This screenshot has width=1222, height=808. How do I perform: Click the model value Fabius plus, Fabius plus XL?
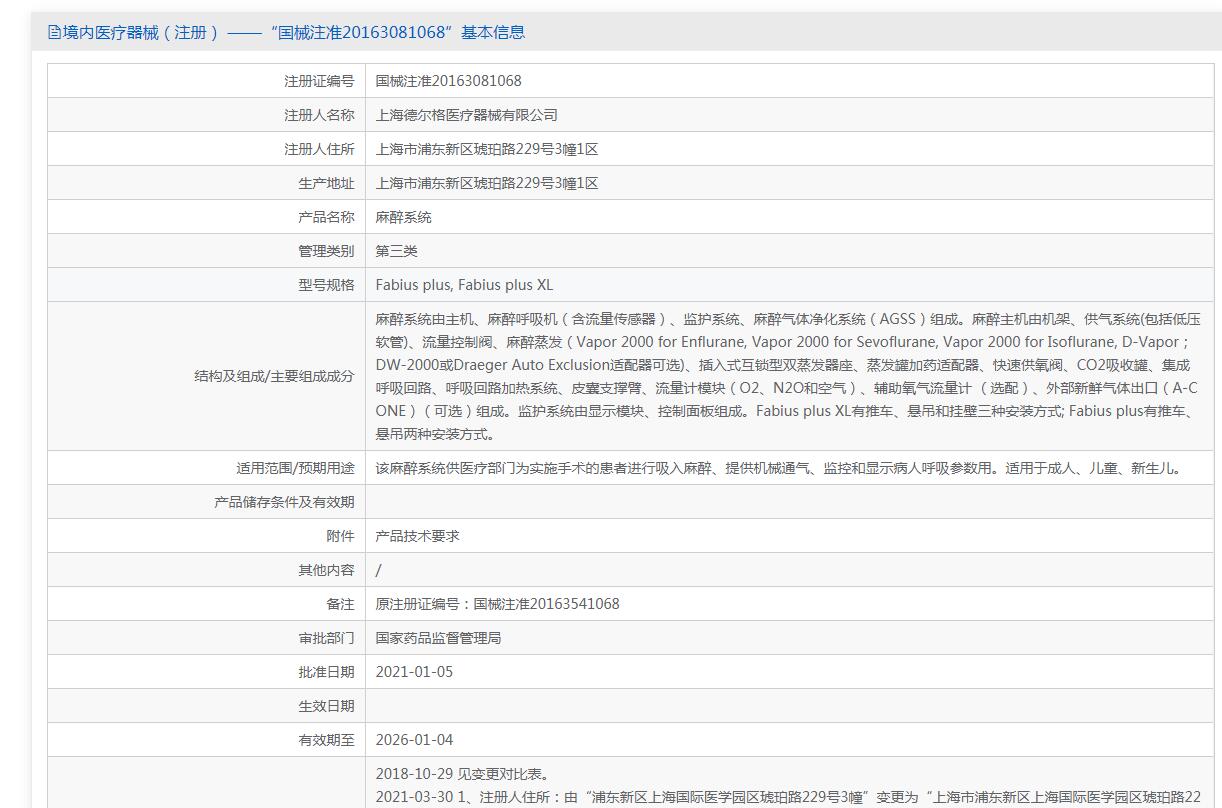pos(464,285)
